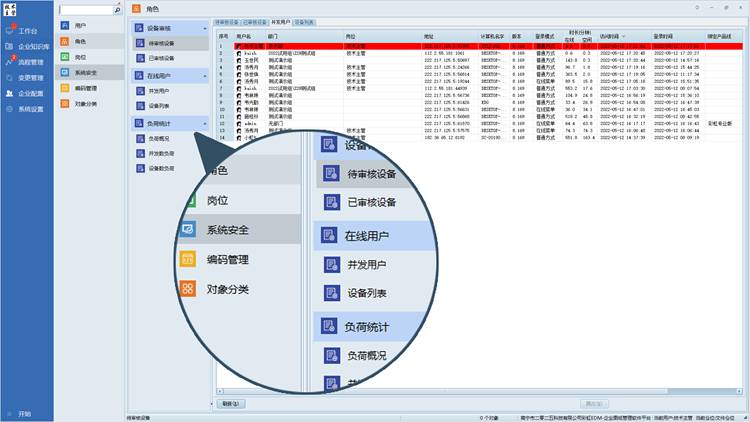
Task: Open 企业配置 in the left navigation
Action: tap(30, 92)
